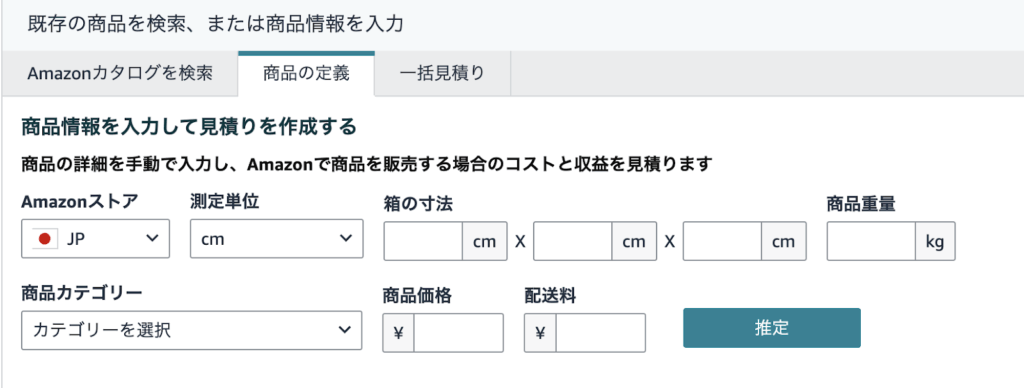Switch to the Amazonカタログを検索 tab
The height and width of the screenshot is (388, 1024).
point(120,73)
